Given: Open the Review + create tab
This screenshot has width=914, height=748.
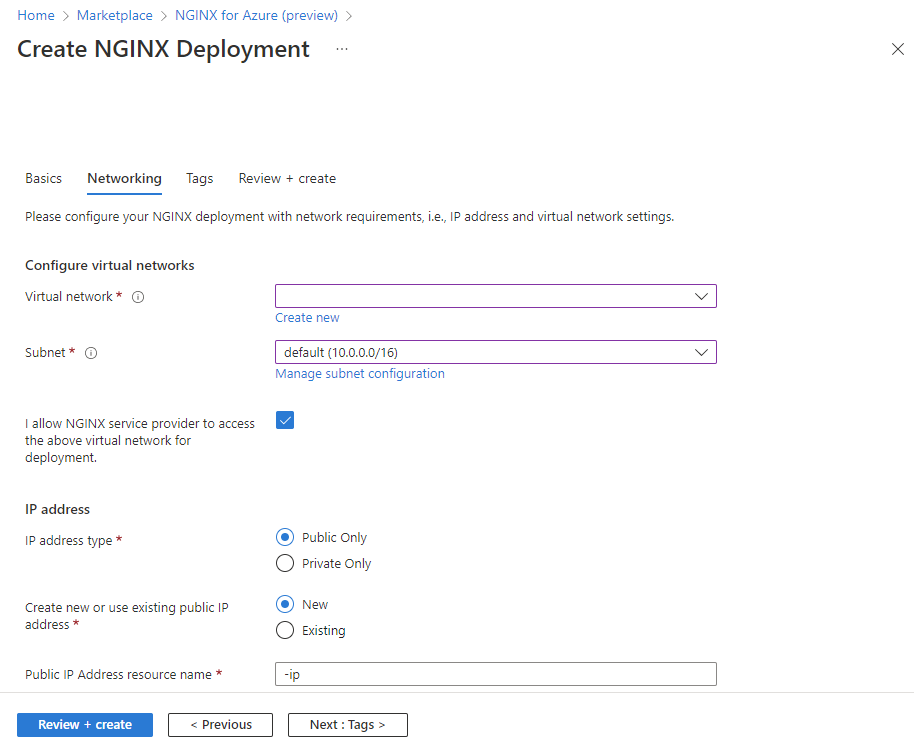Looking at the screenshot, I should pyautogui.click(x=287, y=179).
